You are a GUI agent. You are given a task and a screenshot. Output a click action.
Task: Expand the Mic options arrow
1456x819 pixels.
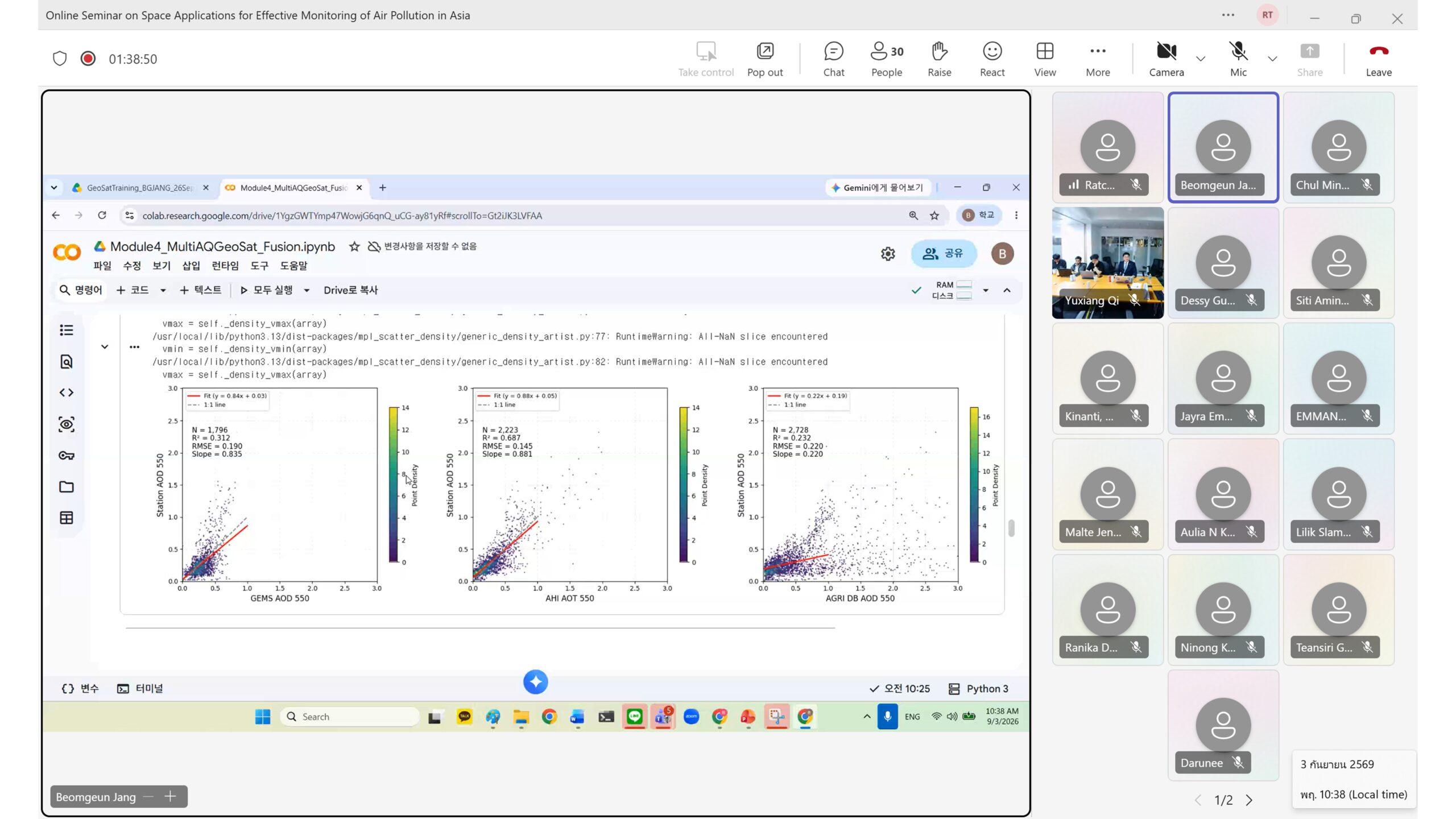coord(1272,59)
